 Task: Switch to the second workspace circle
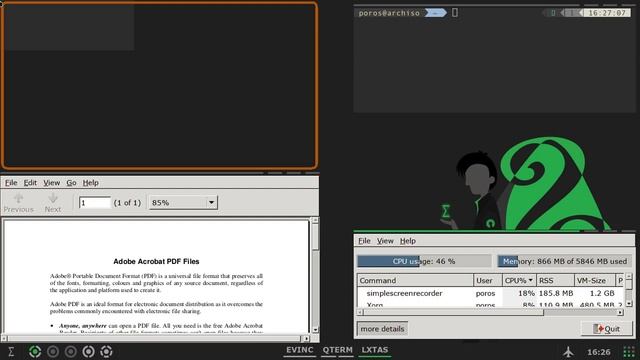(x=53, y=351)
